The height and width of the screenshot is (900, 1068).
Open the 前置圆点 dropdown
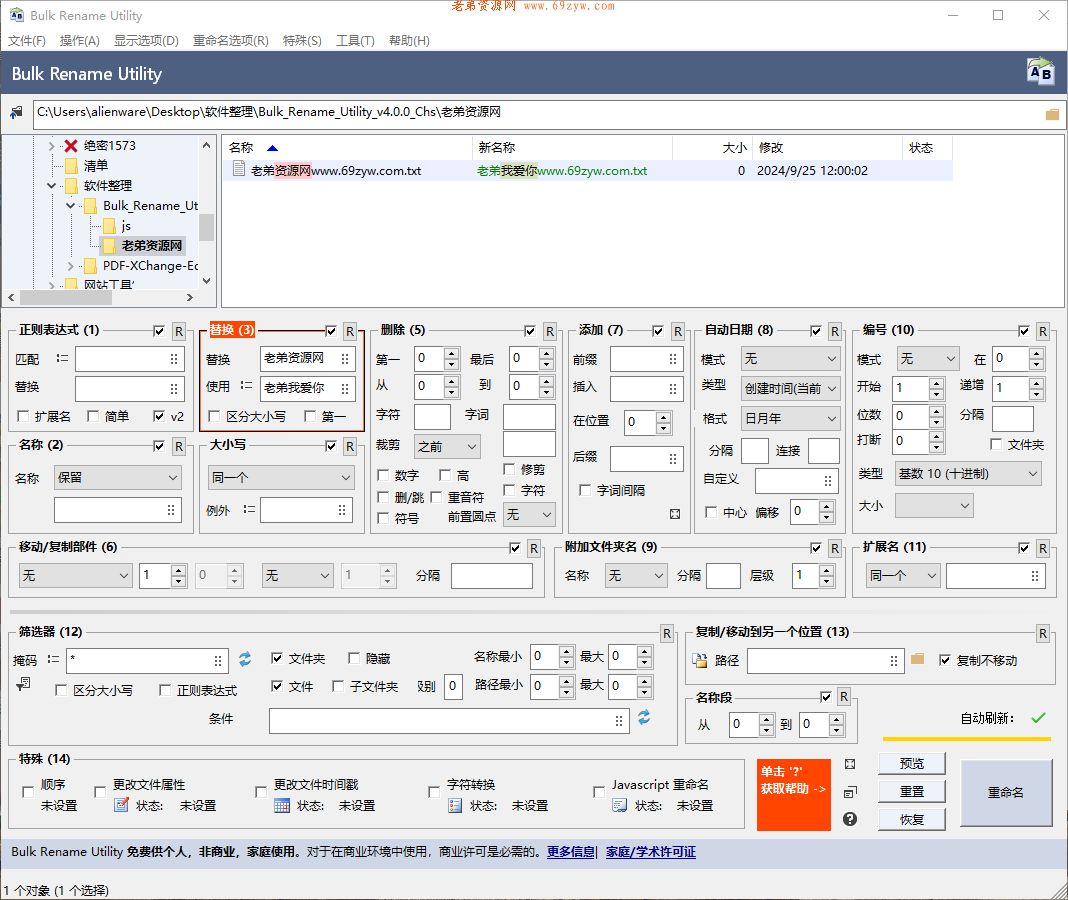pos(529,515)
